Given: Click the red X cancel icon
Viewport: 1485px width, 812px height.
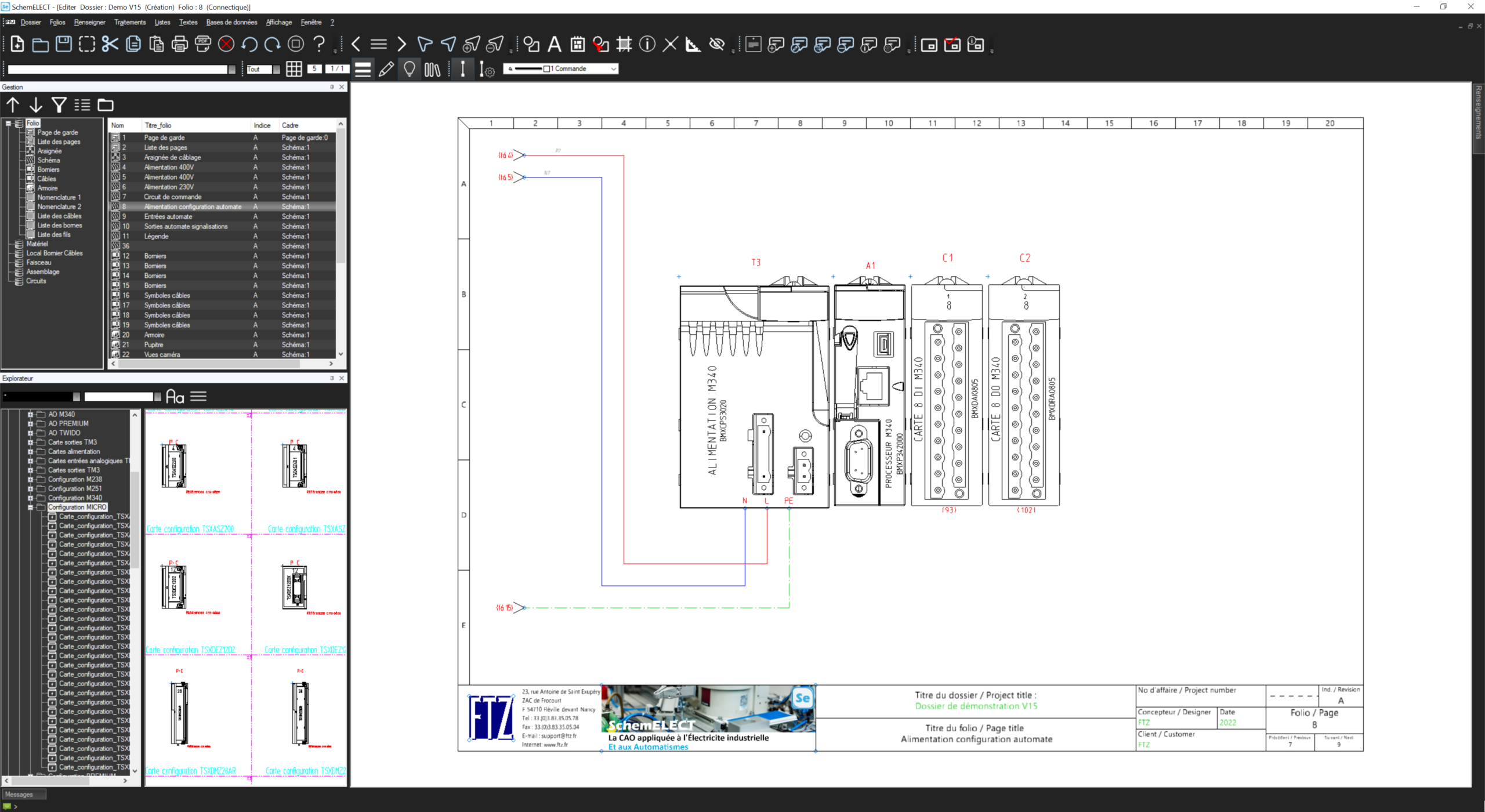Looking at the screenshot, I should point(226,44).
